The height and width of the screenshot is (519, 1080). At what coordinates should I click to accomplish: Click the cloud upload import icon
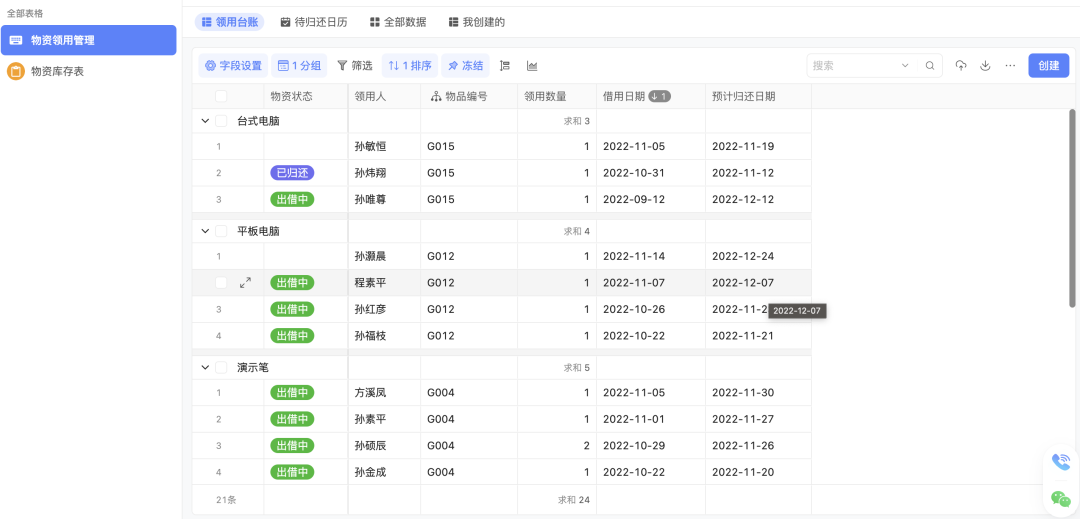click(961, 65)
